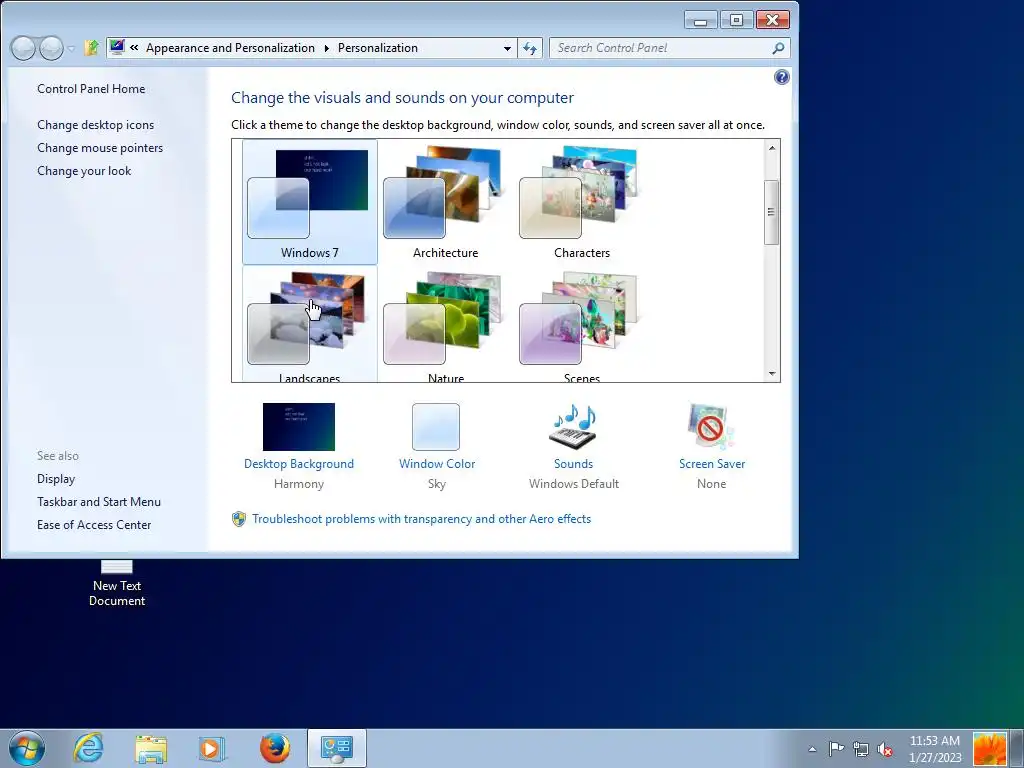
Task: Open Troubleshoot problems with transparency link
Action: coord(421,519)
